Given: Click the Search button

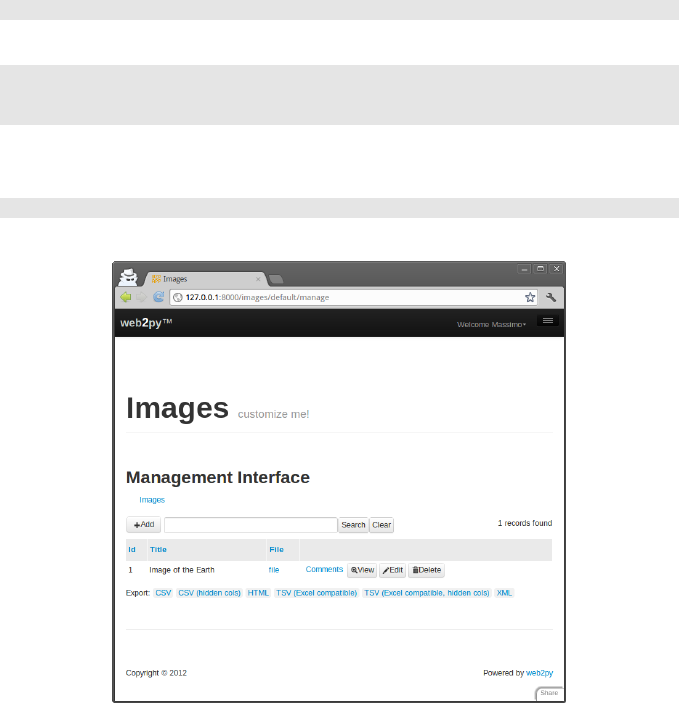Looking at the screenshot, I should click(x=353, y=525).
